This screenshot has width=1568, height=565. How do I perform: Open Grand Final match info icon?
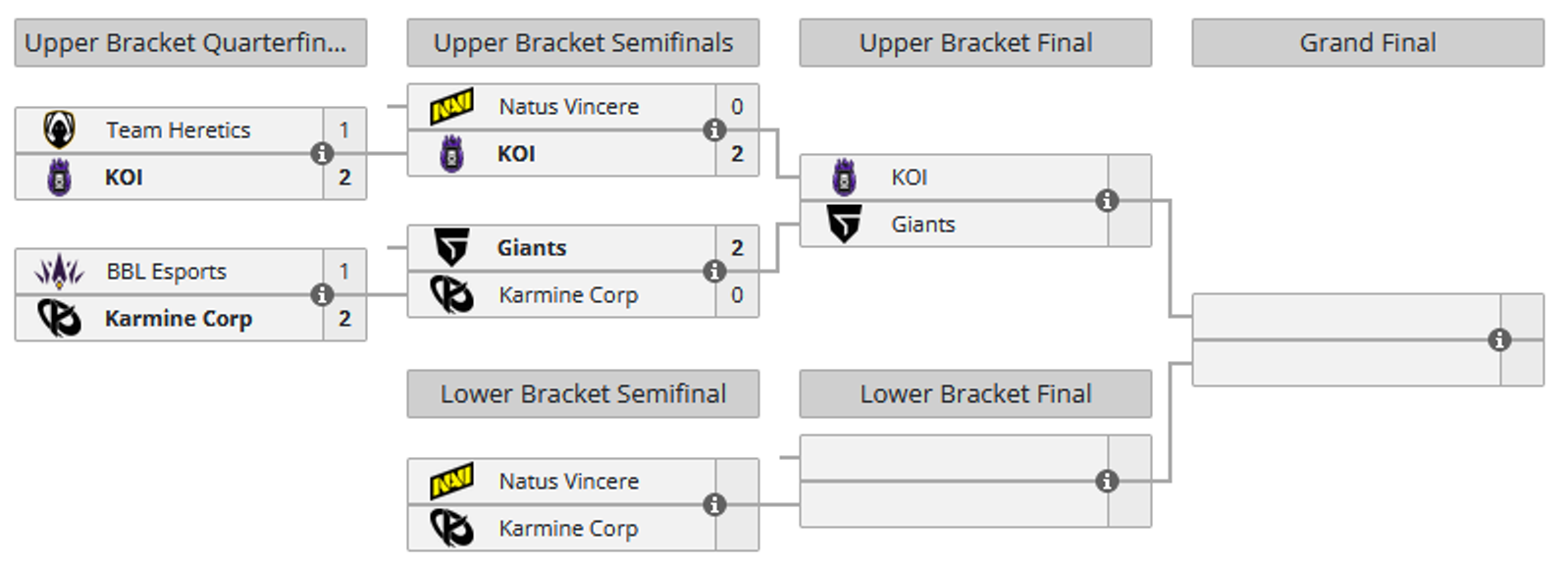(x=1499, y=340)
